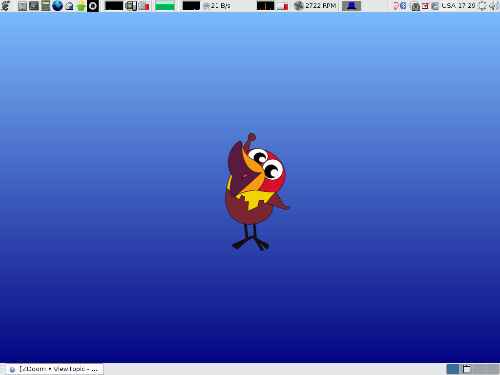The image size is (500, 375).
Task: Open the volume speaker control
Action: pyautogui.click(x=494, y=6)
